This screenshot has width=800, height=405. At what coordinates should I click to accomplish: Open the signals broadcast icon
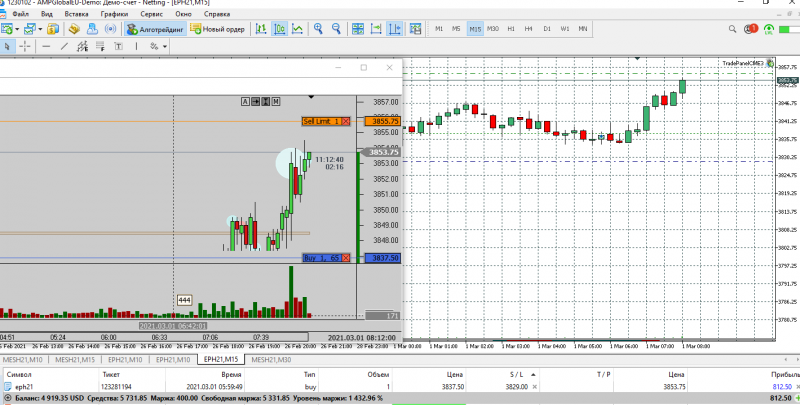point(110,29)
